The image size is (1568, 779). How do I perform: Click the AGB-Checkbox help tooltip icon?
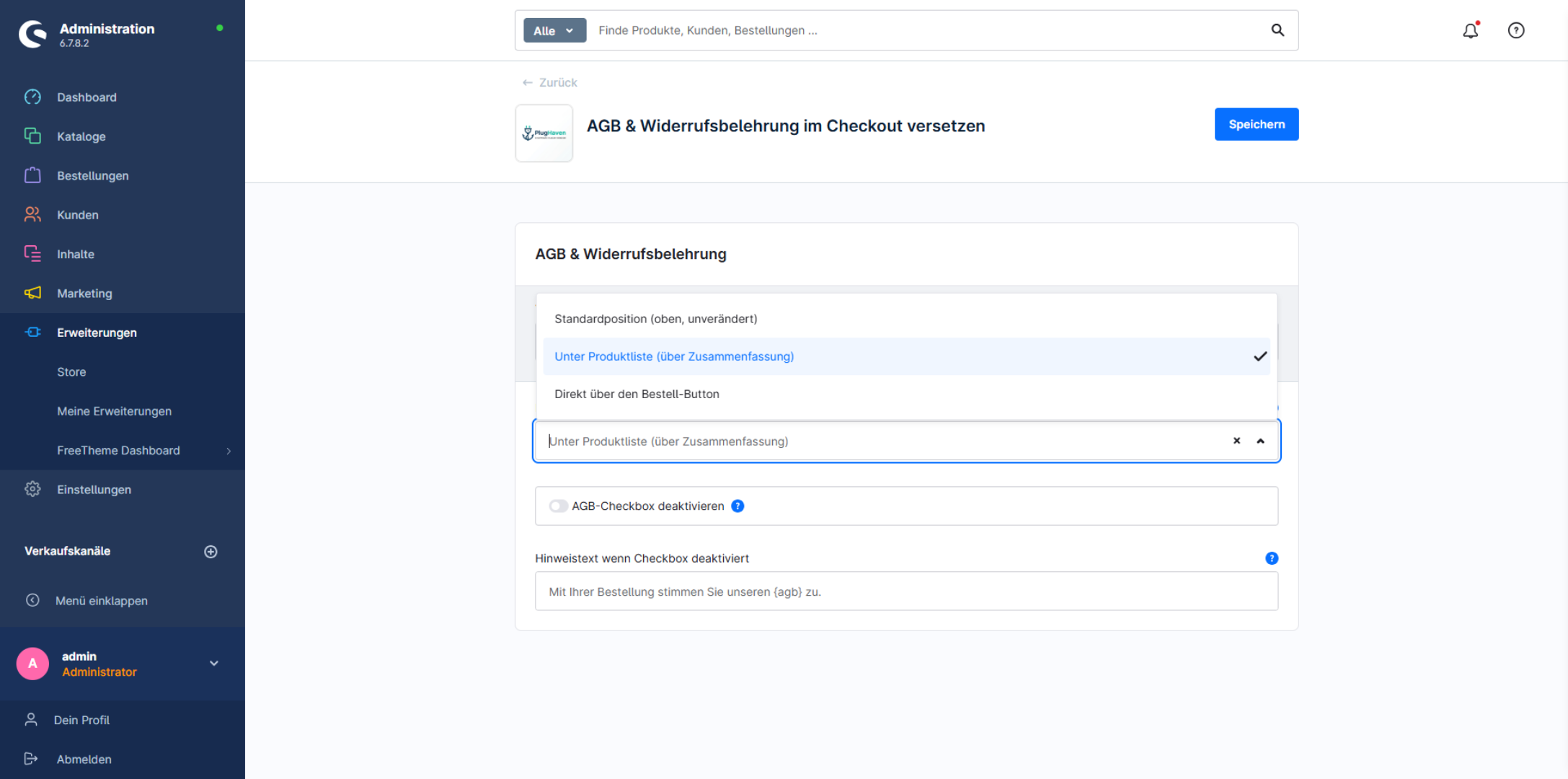coord(738,506)
